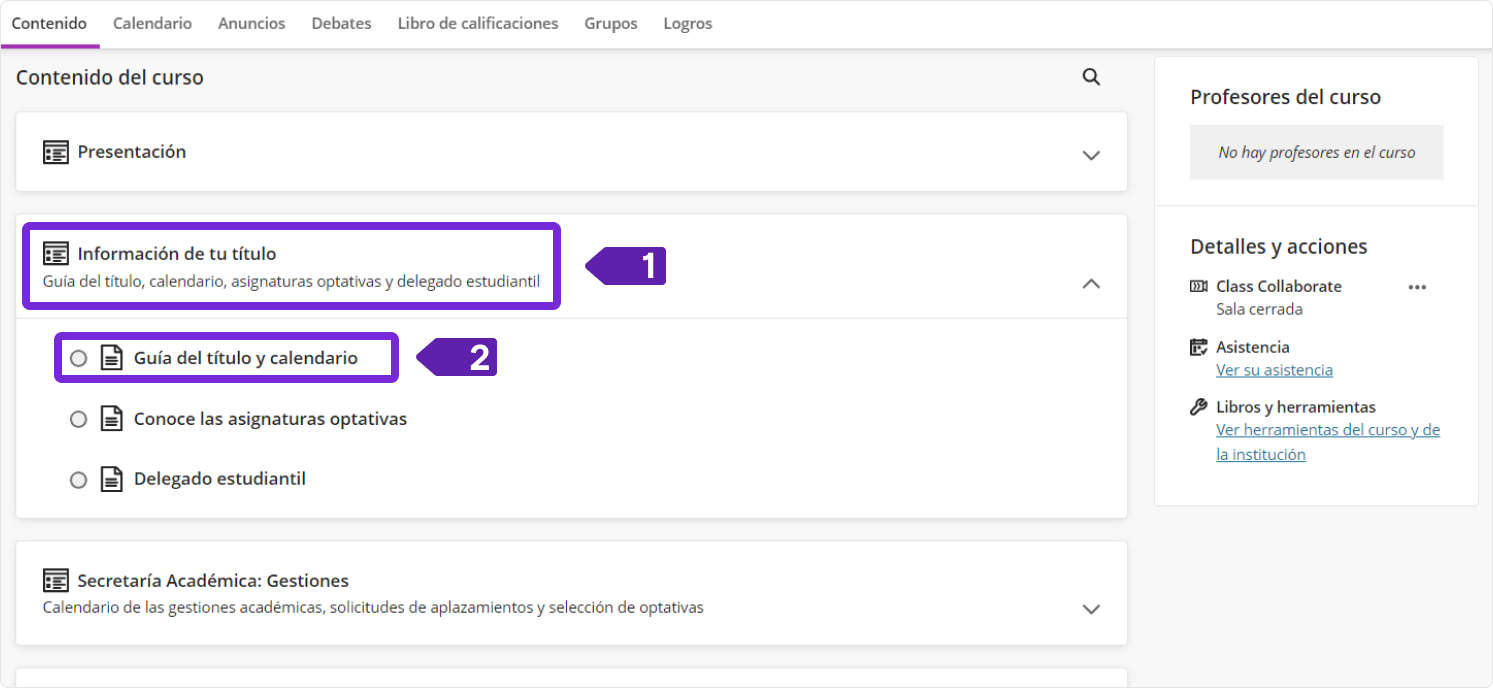
Task: Click the document icon for Conoce las asignaturas optativas
Action: [112, 419]
